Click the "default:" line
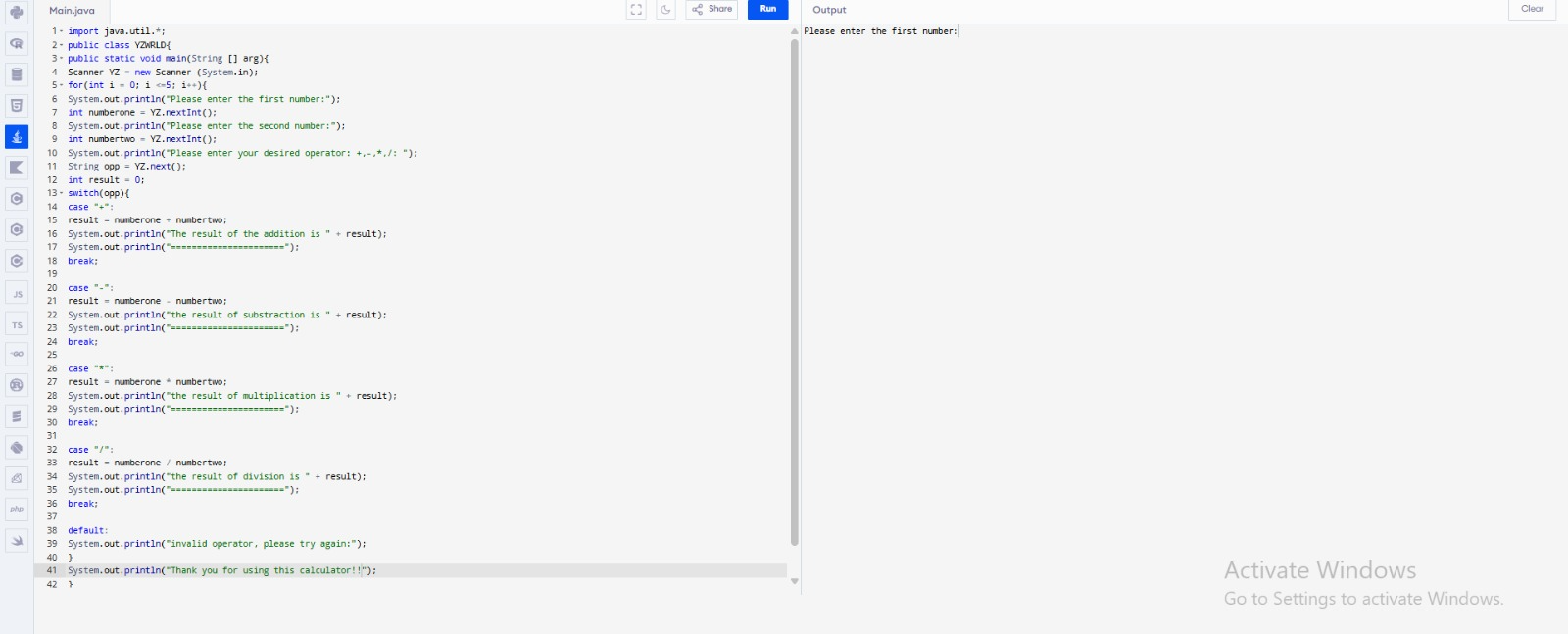Viewport: 1568px width, 634px height. pyautogui.click(x=87, y=530)
